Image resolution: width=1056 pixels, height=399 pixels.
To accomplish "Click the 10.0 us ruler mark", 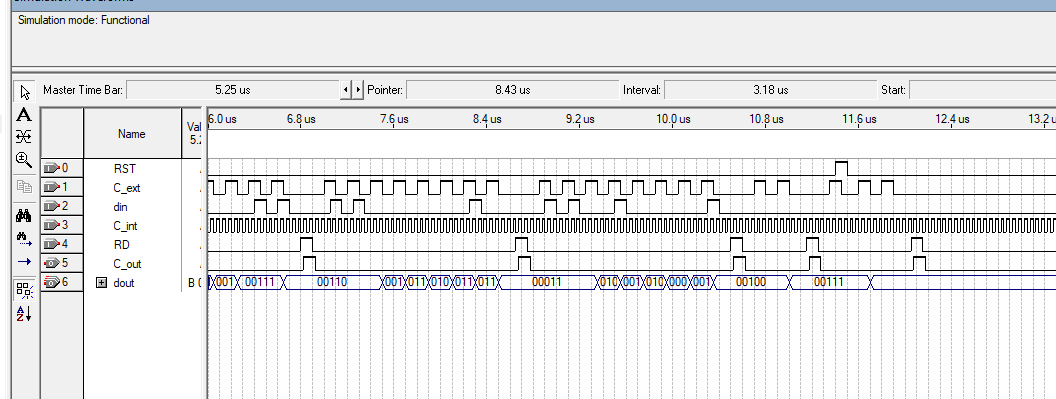I will pyautogui.click(x=673, y=119).
